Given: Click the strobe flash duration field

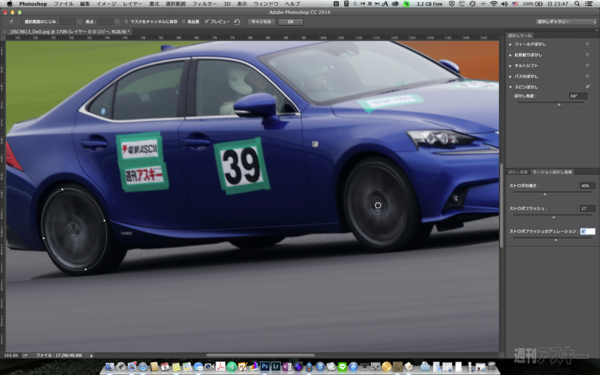Looking at the screenshot, I should coord(587,232).
